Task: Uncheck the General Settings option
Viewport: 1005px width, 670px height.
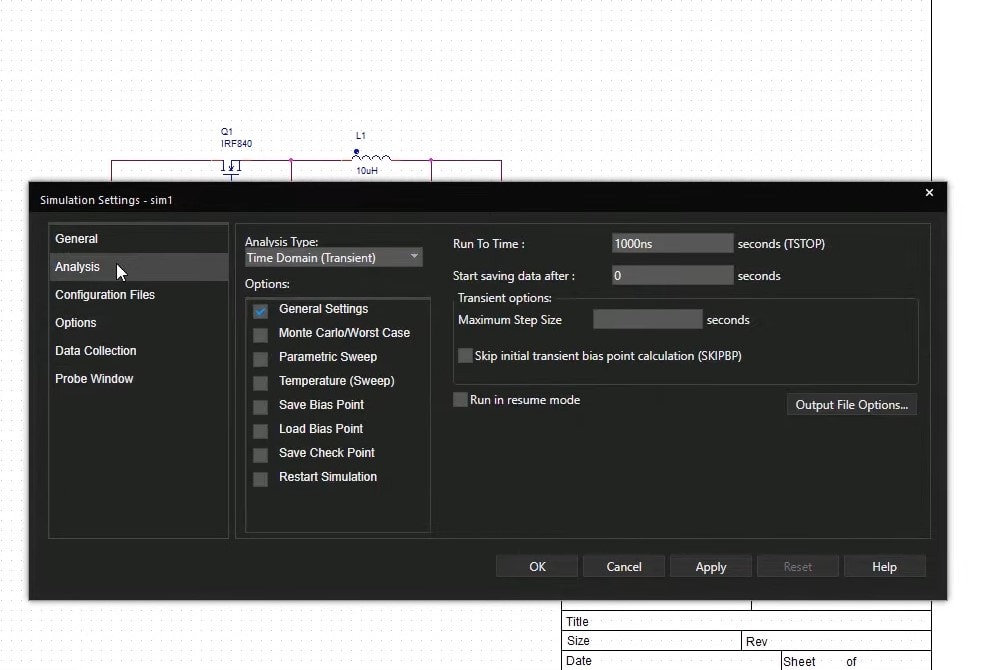Action: (260, 311)
